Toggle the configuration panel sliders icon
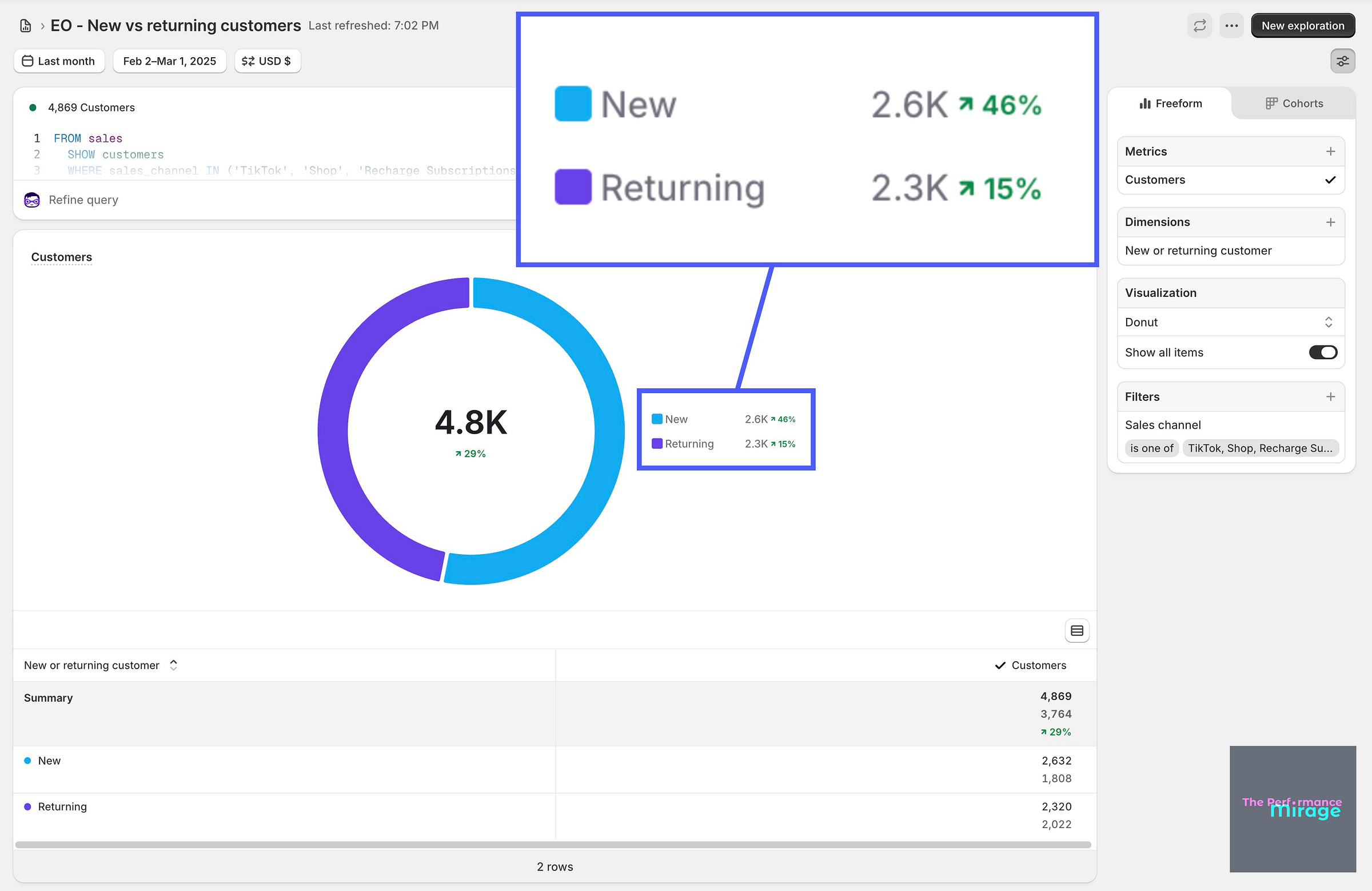 tap(1342, 61)
